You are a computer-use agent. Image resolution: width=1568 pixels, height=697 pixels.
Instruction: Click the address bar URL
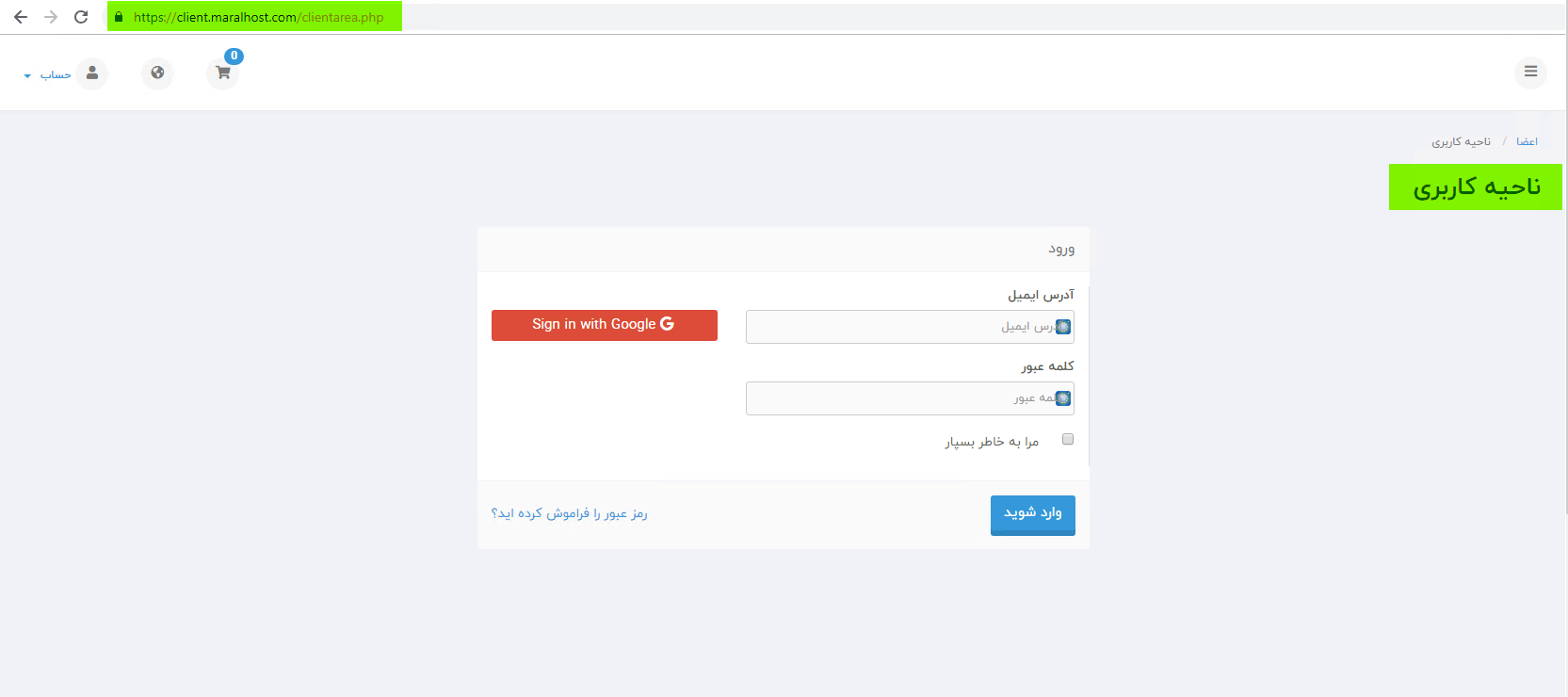click(x=258, y=17)
